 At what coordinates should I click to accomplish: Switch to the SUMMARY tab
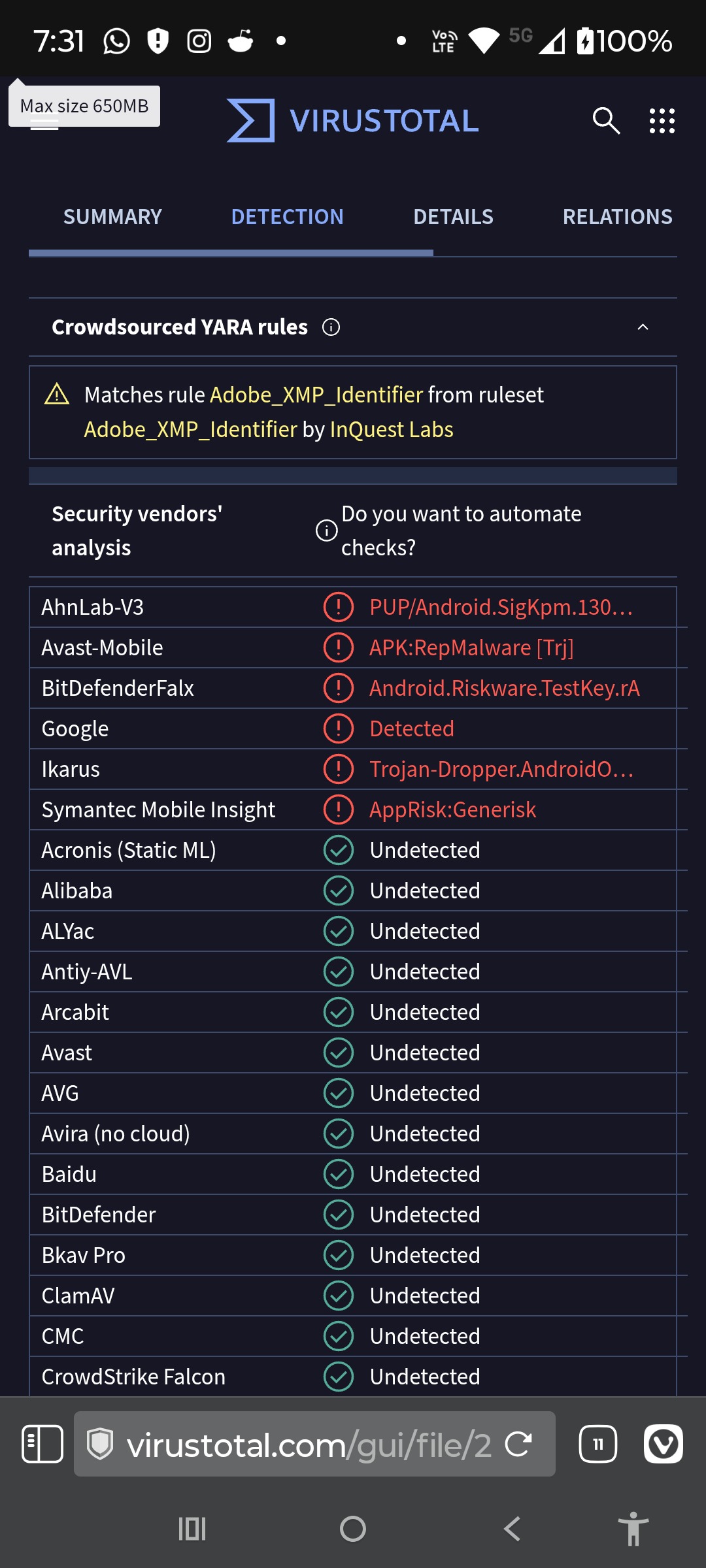click(112, 217)
